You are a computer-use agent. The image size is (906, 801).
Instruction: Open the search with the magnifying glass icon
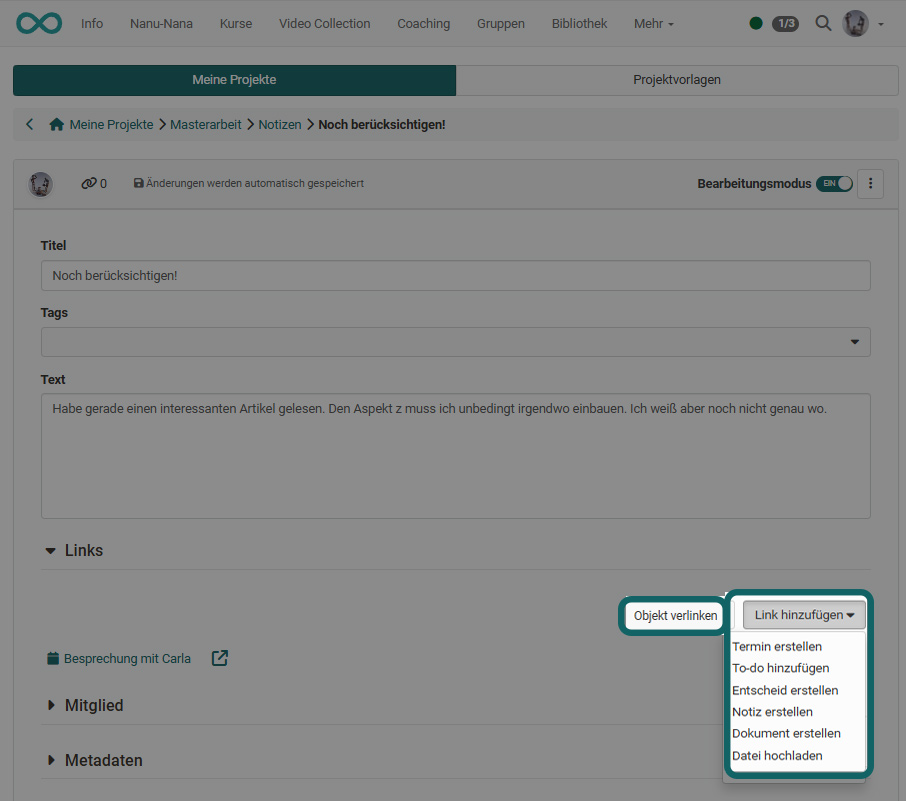[823, 23]
